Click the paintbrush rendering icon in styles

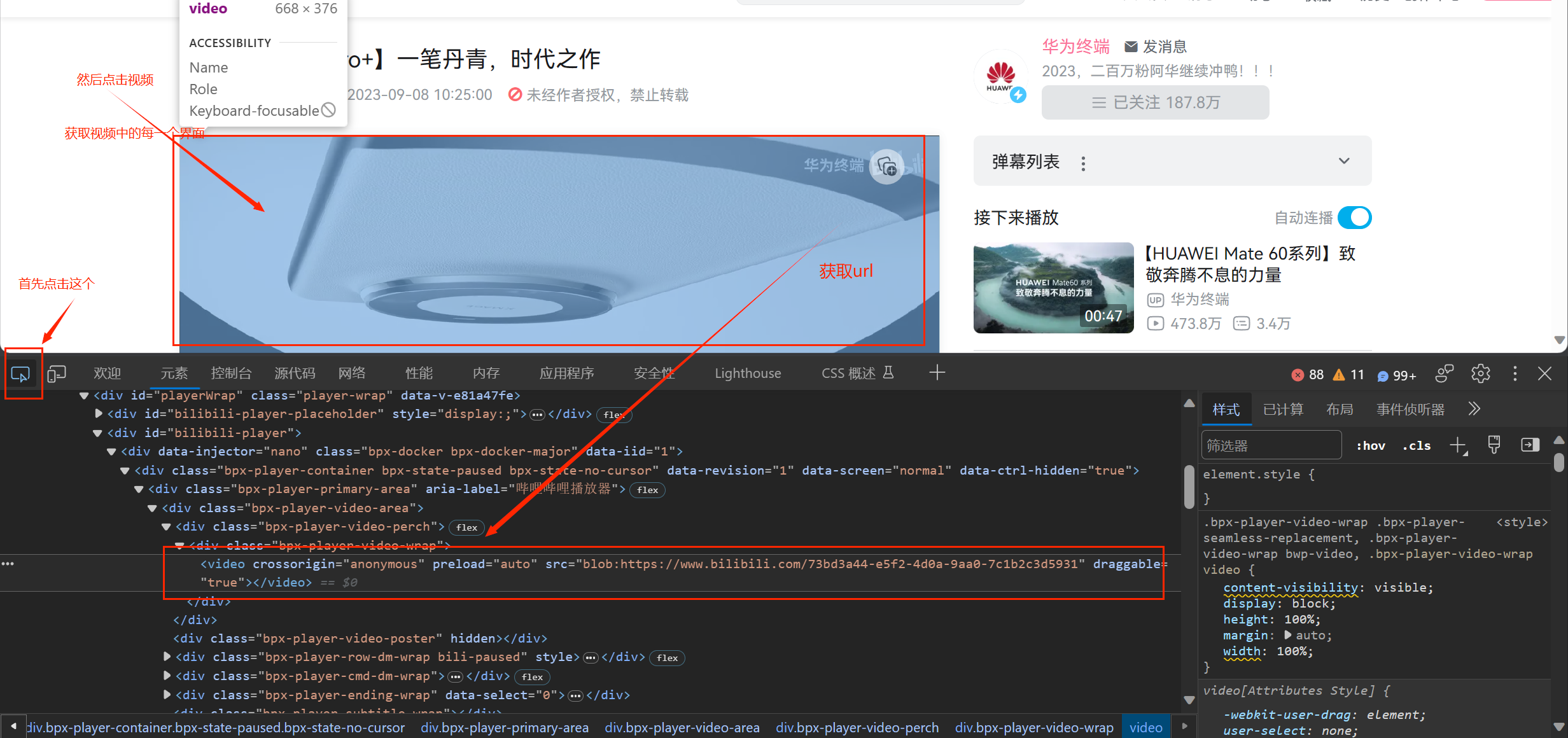[1494, 445]
